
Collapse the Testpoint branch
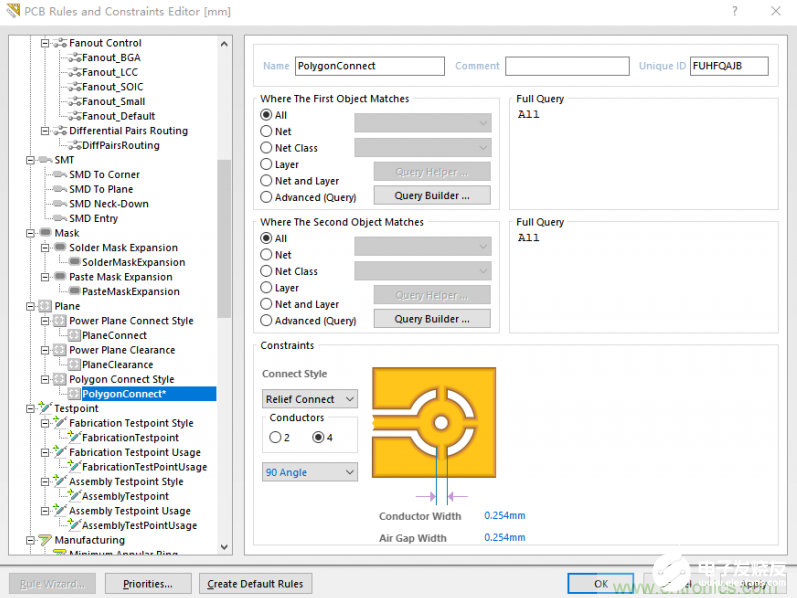(30, 409)
